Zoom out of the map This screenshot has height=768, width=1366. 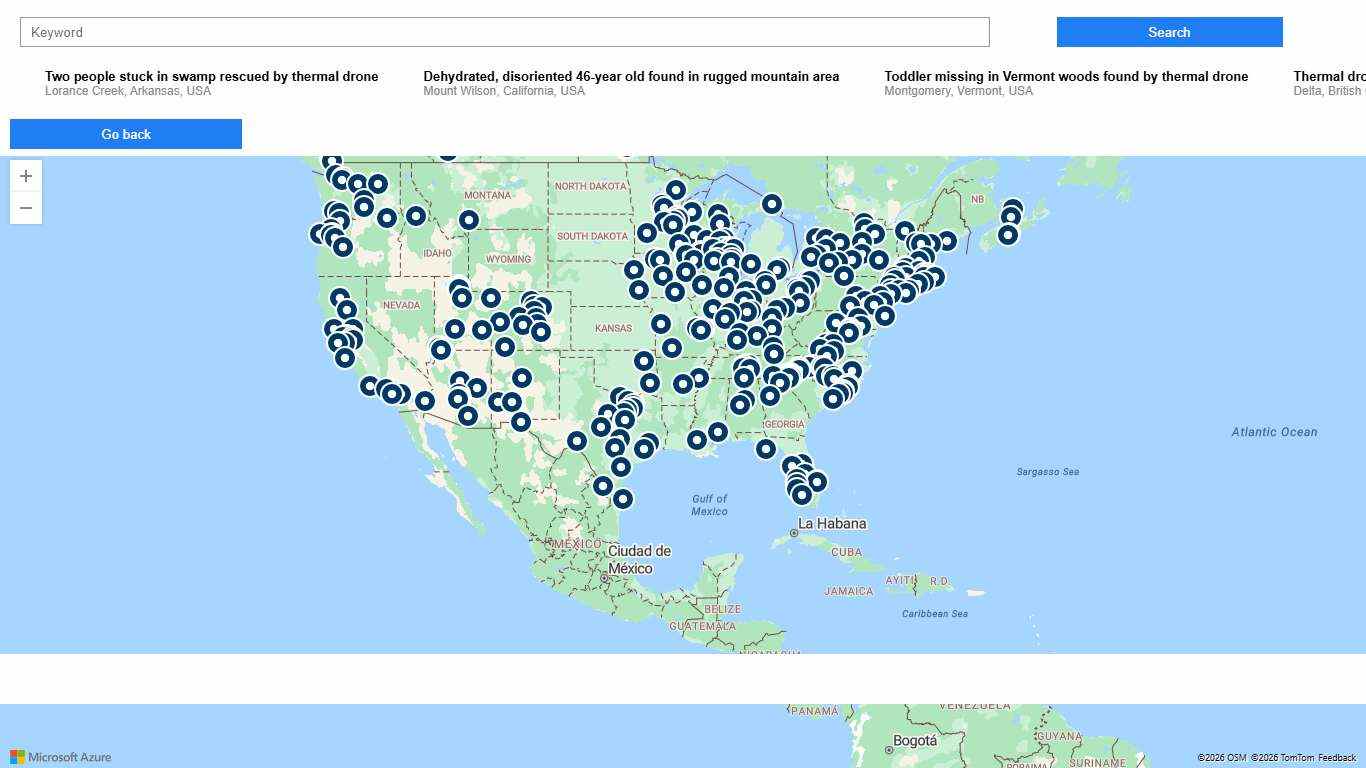26,208
